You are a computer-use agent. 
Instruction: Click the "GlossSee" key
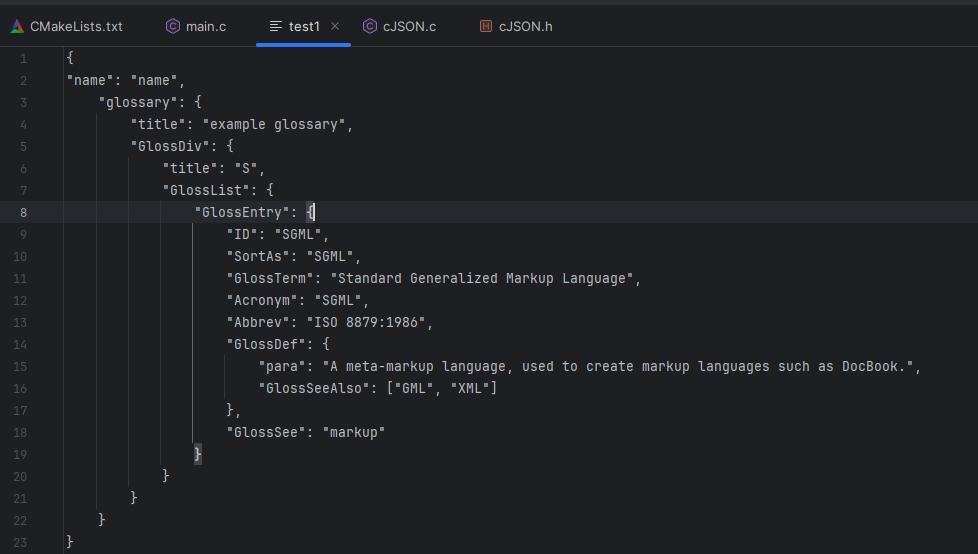click(266, 432)
